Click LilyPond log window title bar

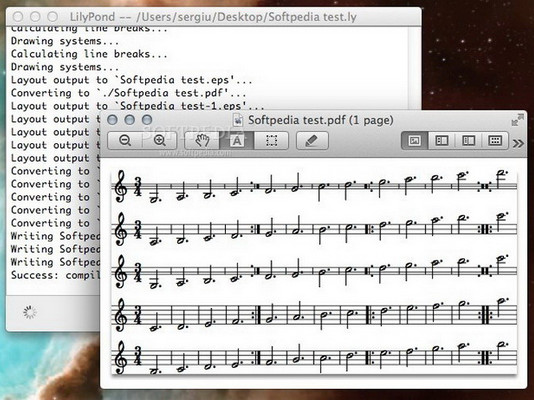pos(214,17)
